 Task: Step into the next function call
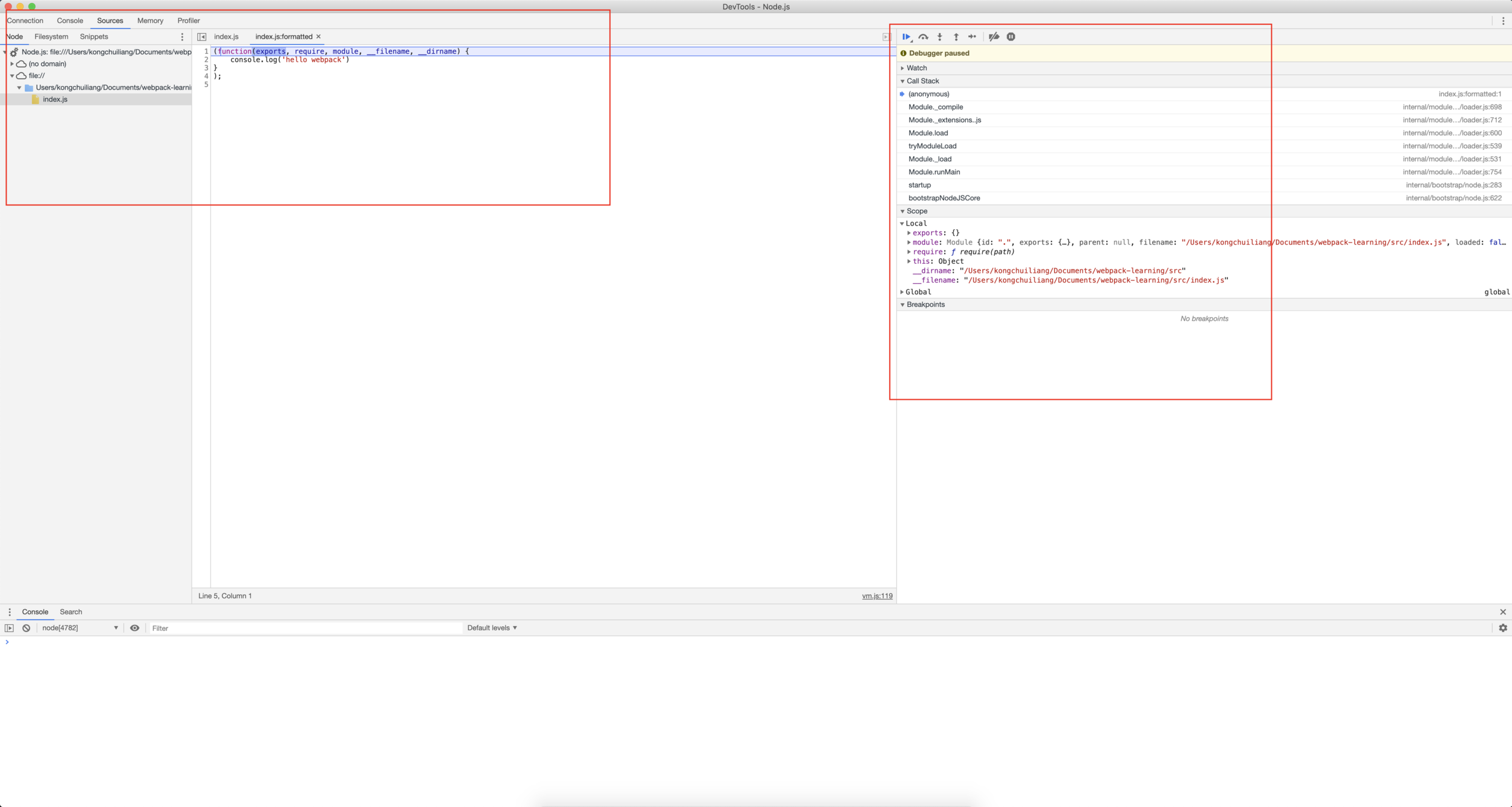[939, 37]
